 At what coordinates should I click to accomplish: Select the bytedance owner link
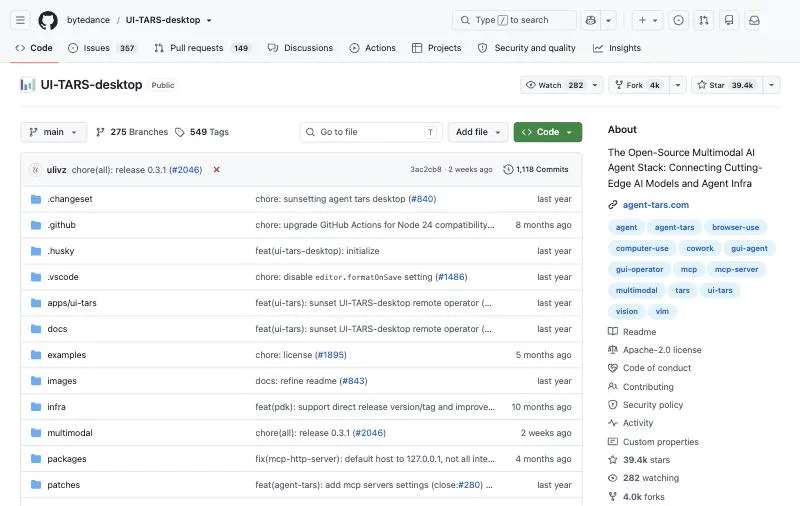click(88, 20)
